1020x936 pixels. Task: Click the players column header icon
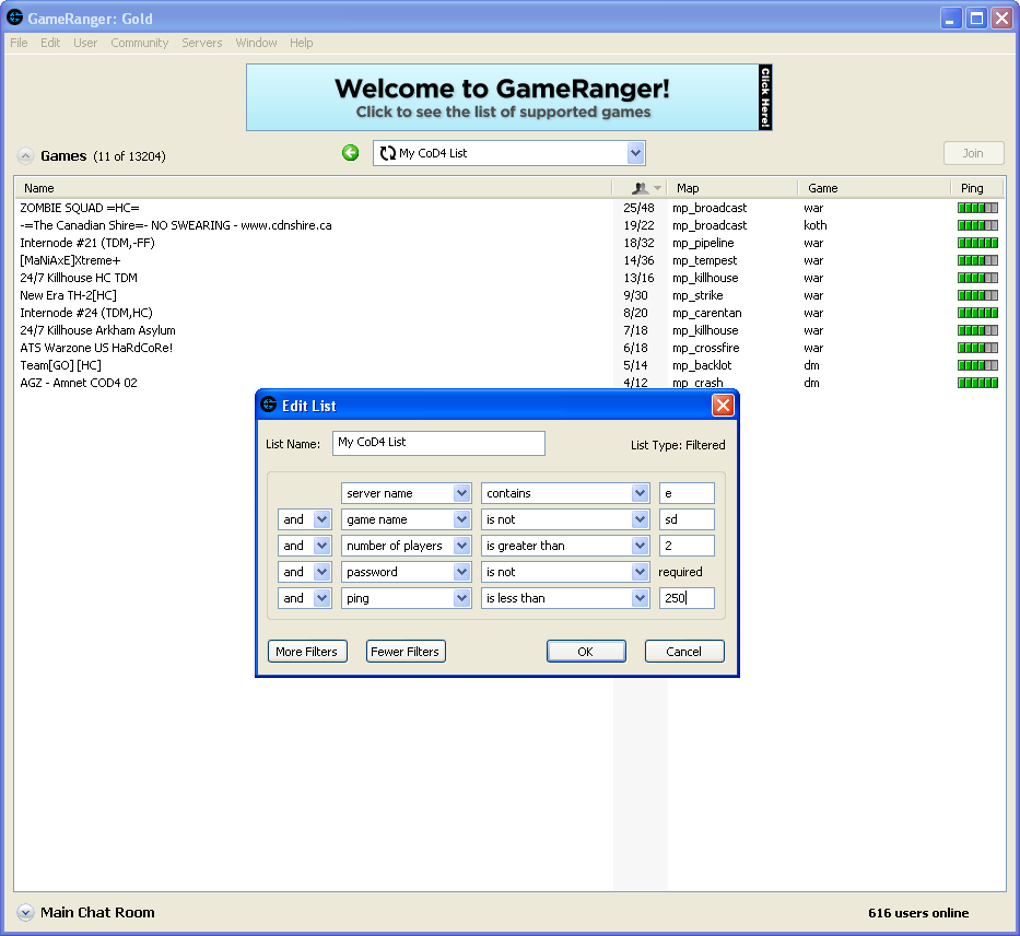640,188
